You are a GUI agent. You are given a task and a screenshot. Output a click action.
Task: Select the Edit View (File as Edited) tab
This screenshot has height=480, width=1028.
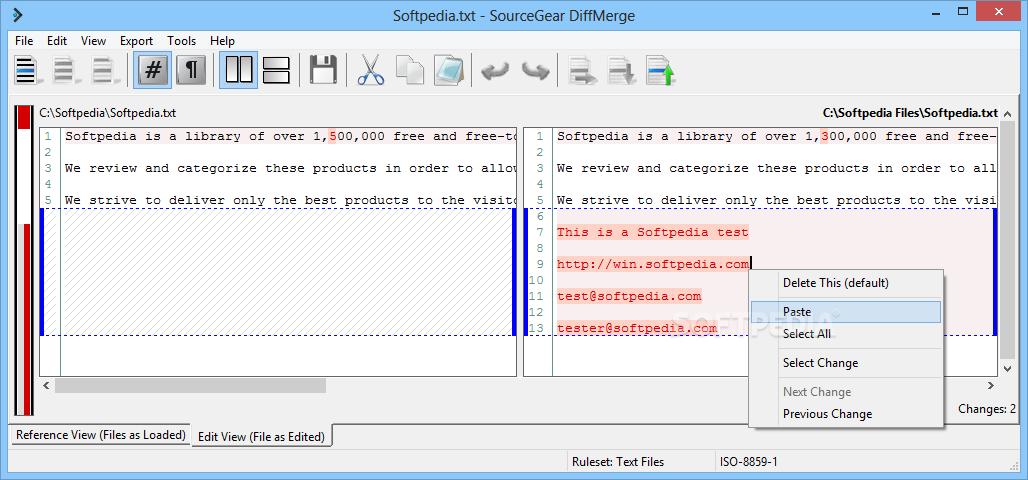coord(262,436)
